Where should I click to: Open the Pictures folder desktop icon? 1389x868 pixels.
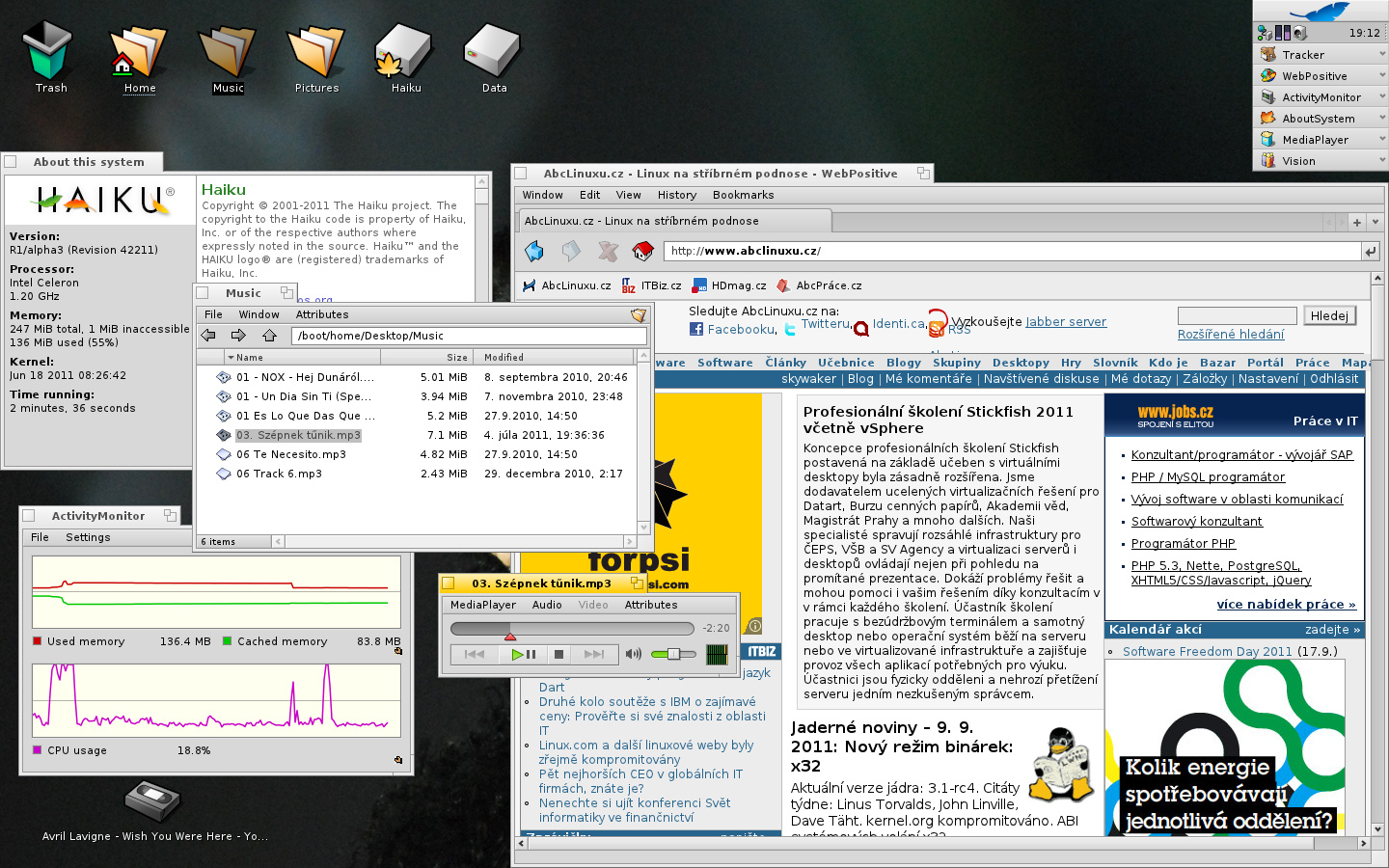(x=316, y=52)
